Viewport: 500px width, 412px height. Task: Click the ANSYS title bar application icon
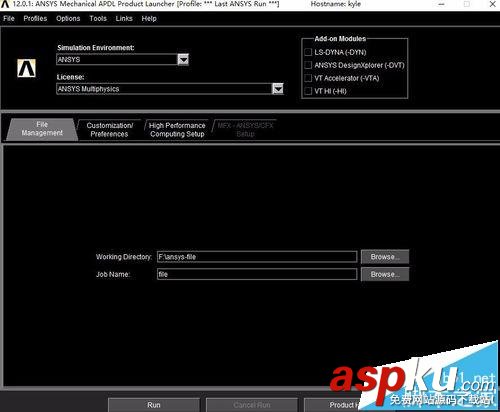click(x=5, y=4)
